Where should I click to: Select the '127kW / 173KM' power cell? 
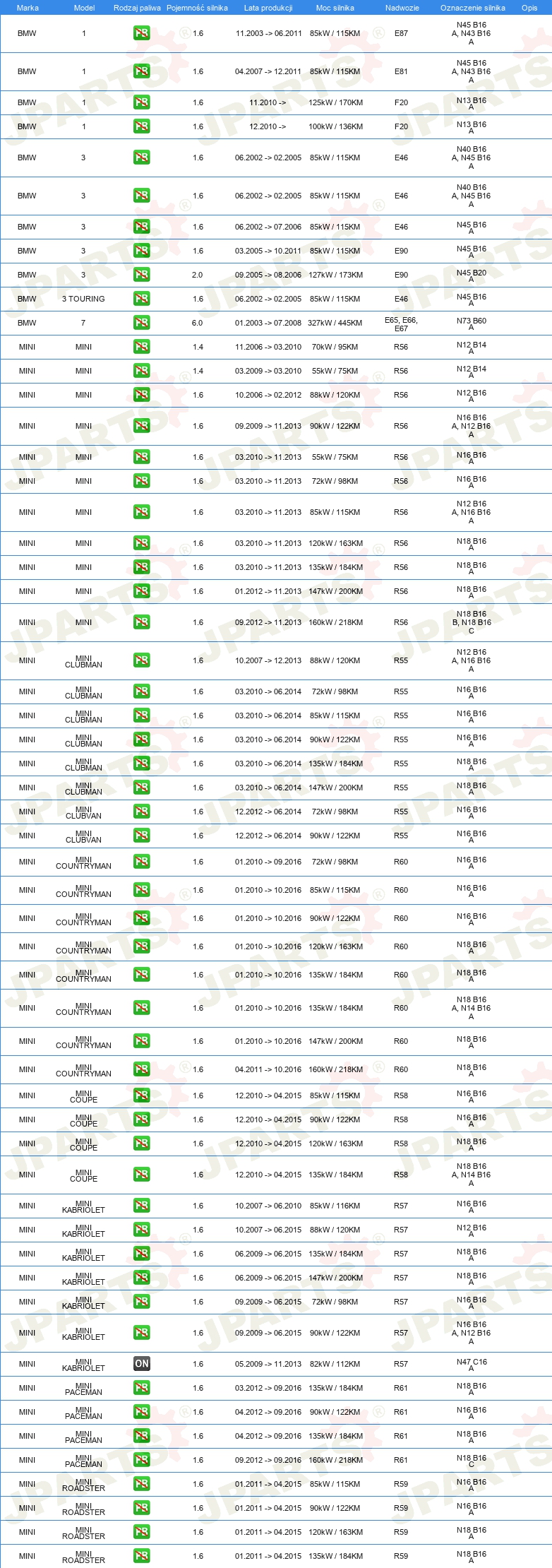click(x=335, y=275)
